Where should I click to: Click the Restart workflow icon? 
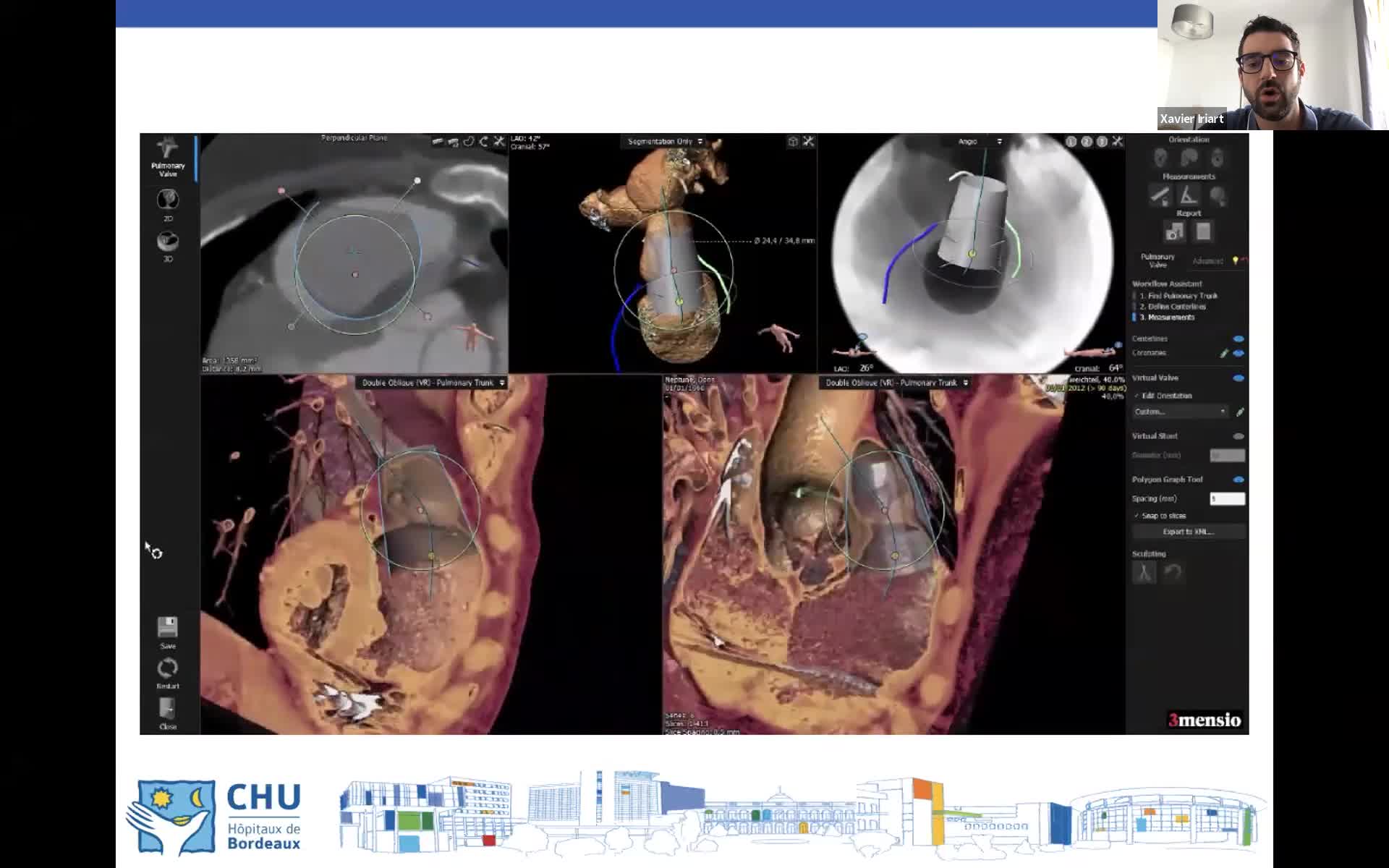[167, 668]
